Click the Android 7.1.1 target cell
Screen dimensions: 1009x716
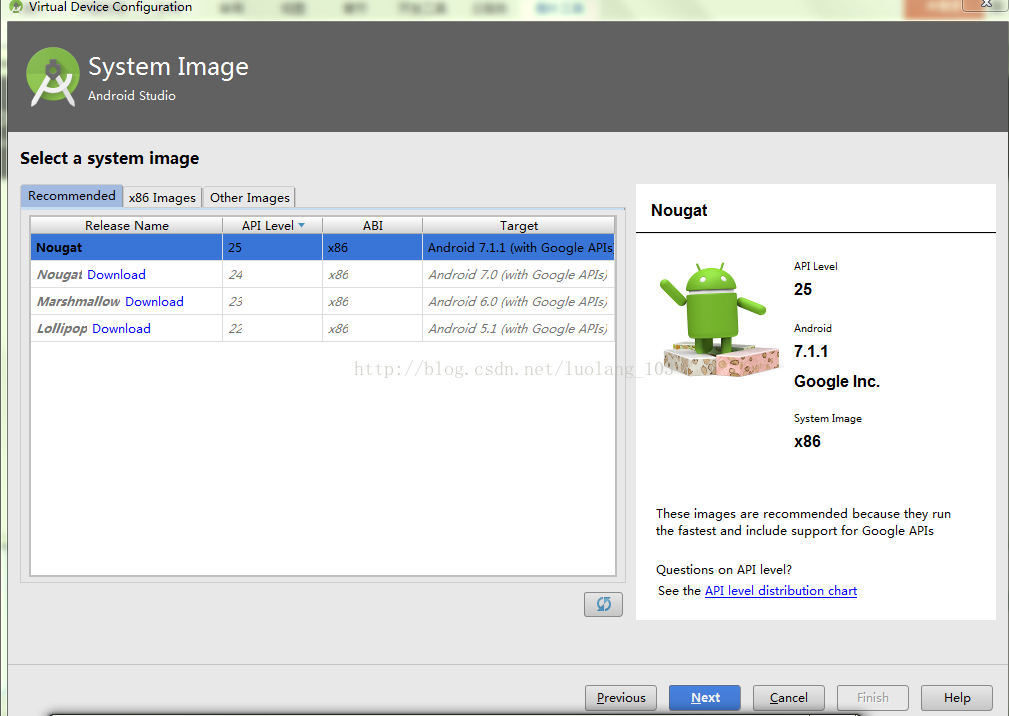[x=519, y=248]
